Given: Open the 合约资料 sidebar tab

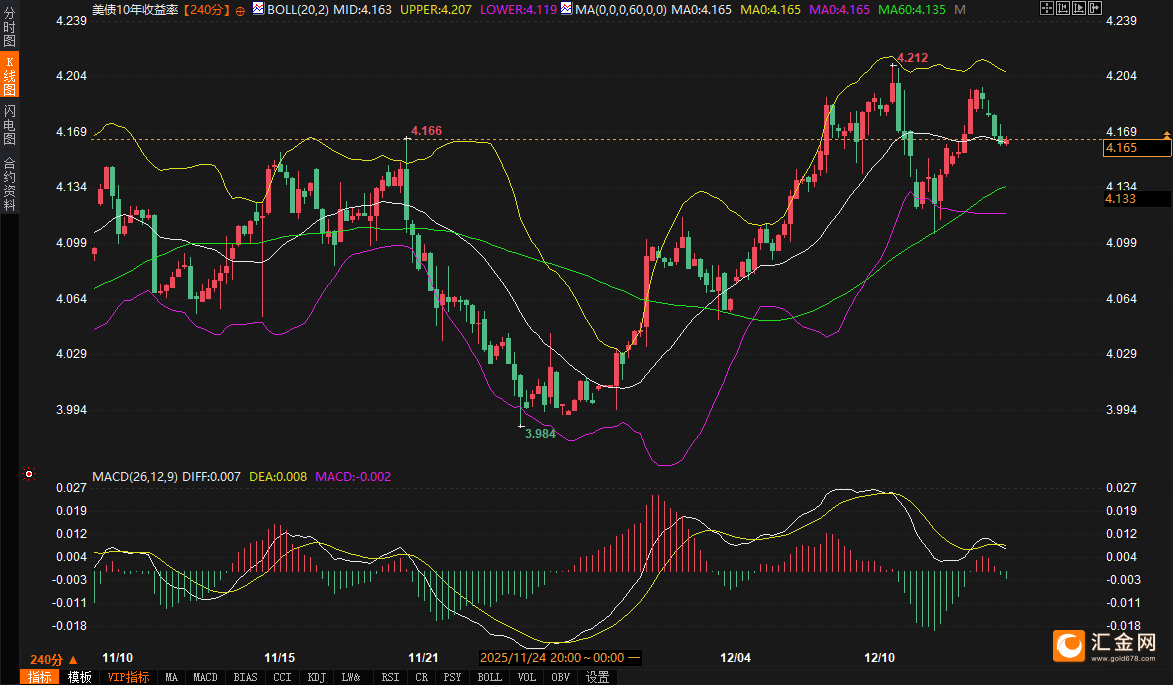Looking at the screenshot, I should point(9,183).
